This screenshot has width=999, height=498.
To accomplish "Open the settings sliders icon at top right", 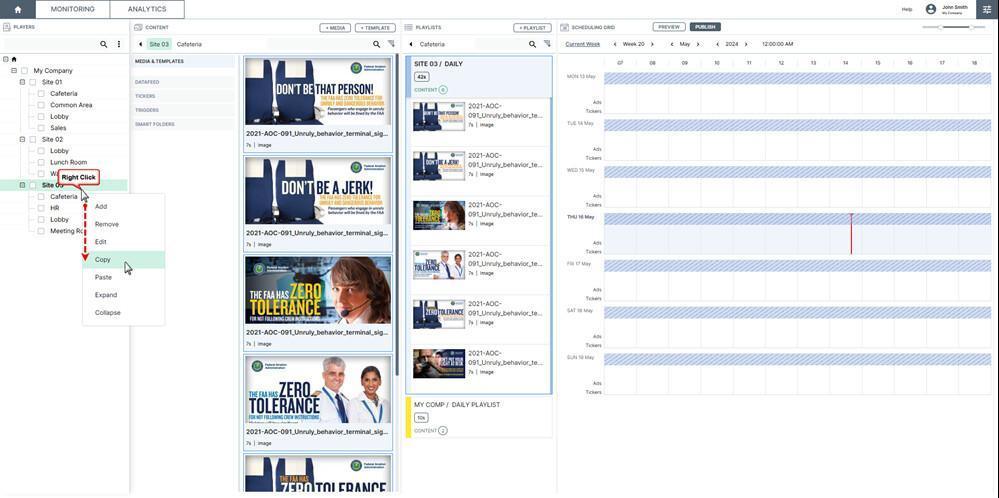I will (987, 9).
